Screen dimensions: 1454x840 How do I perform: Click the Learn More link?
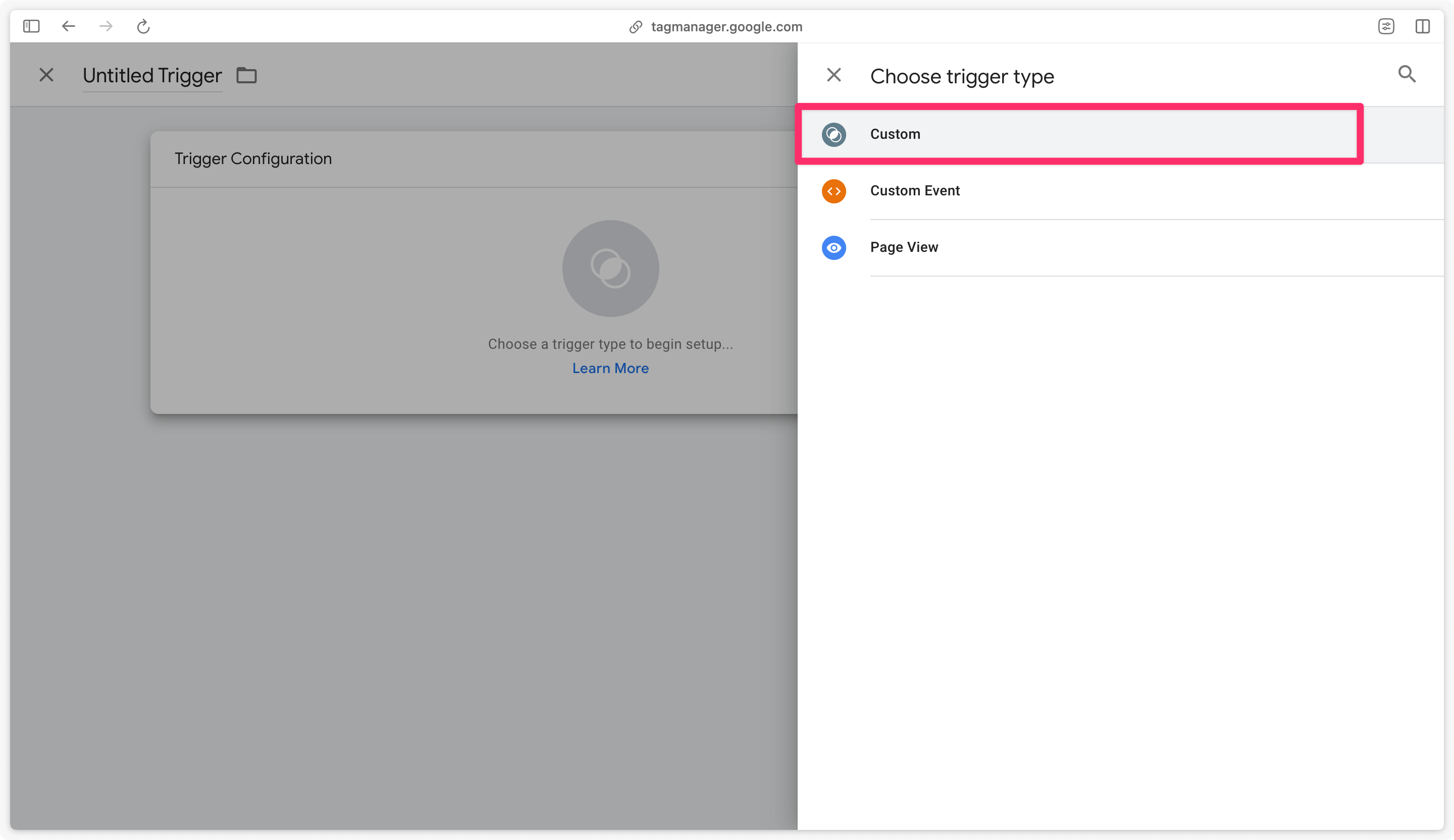click(611, 368)
